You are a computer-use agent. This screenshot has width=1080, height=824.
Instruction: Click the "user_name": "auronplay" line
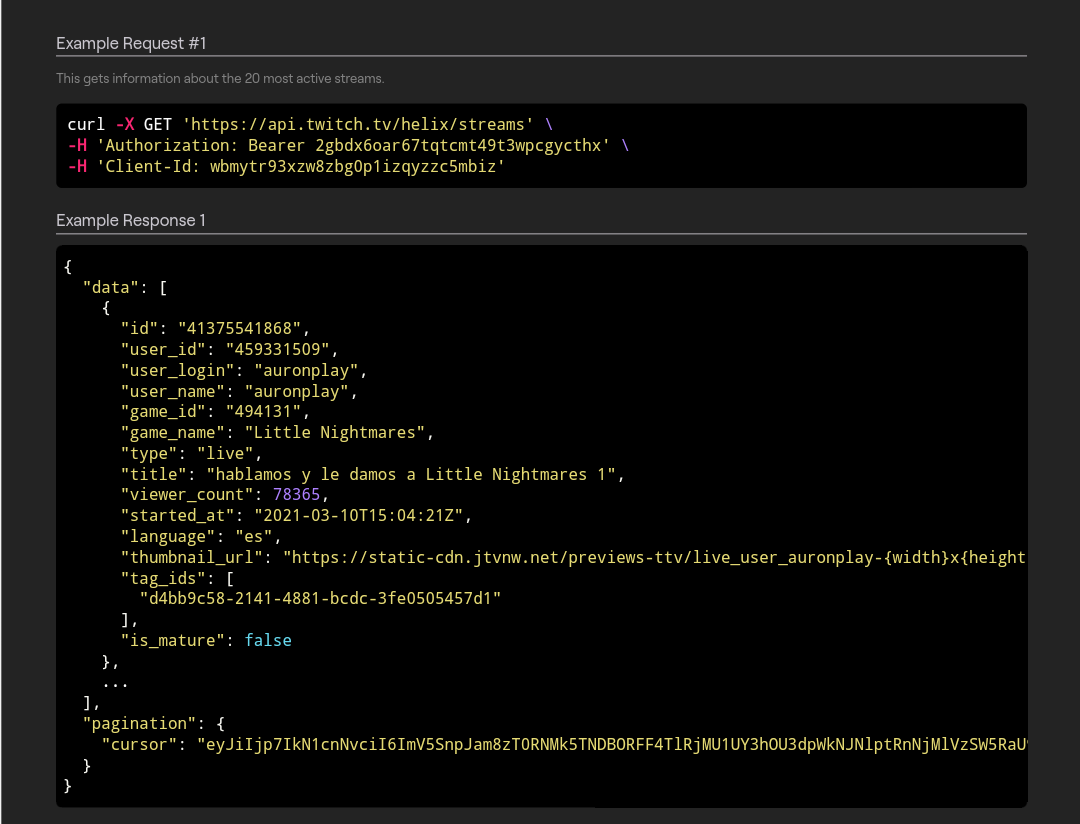(239, 391)
